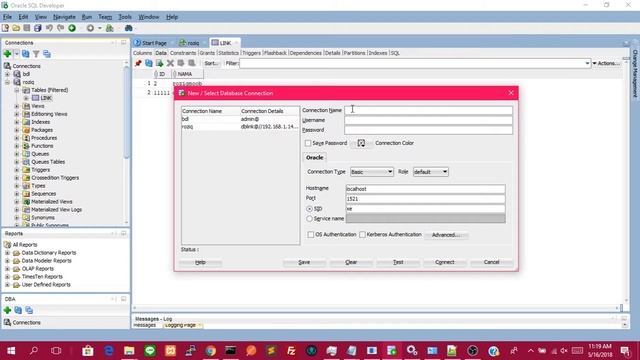The height and width of the screenshot is (360, 640).
Task: Open the Connection Type dropdown
Action: point(372,172)
